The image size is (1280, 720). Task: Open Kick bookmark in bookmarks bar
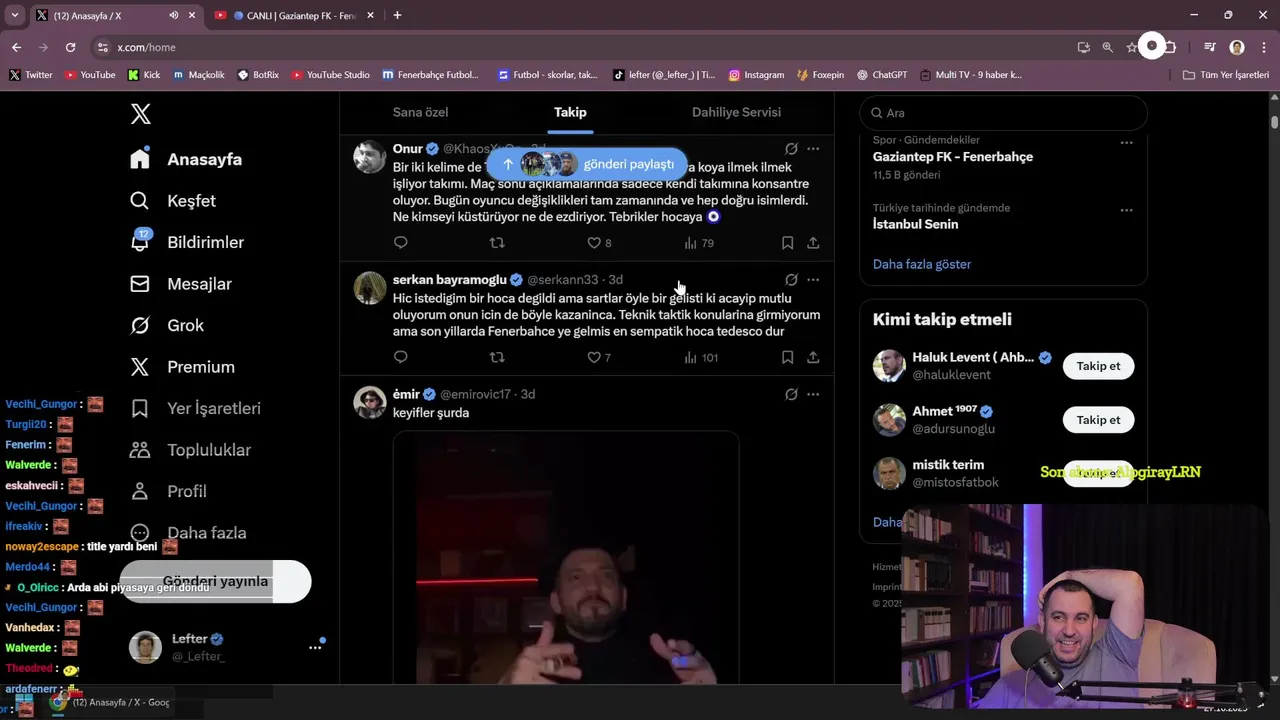(x=144, y=75)
